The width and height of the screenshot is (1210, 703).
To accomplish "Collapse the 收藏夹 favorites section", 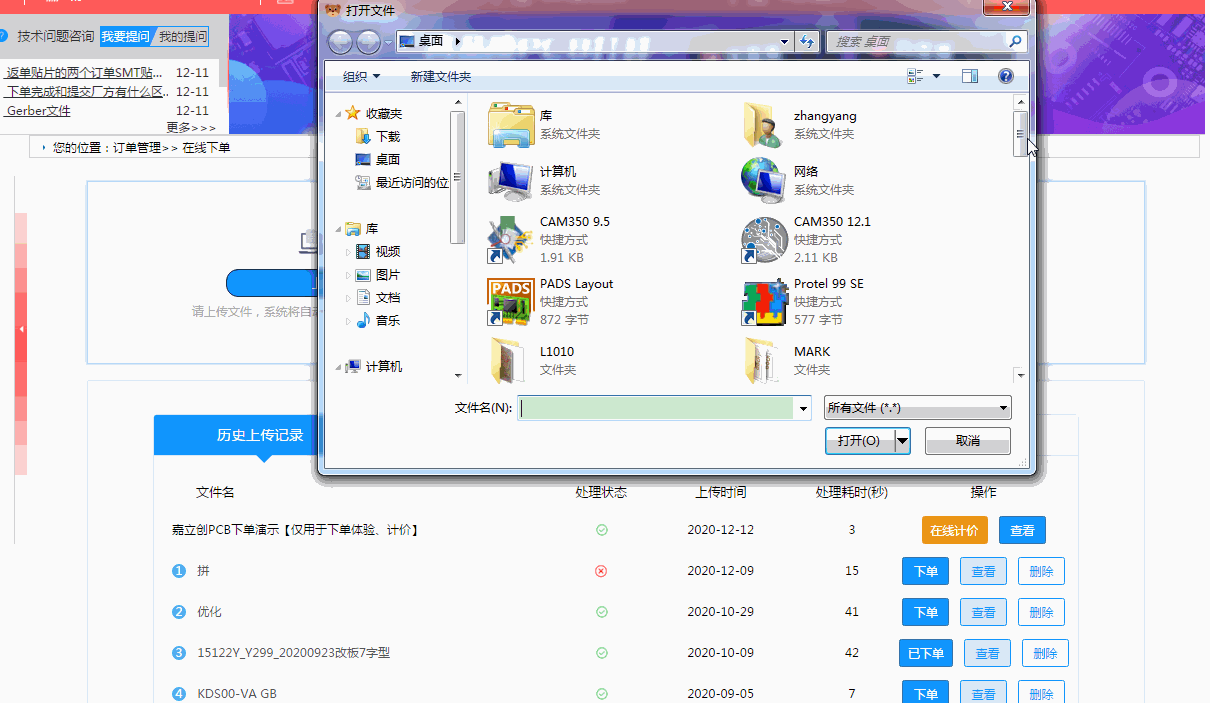I will [339, 114].
